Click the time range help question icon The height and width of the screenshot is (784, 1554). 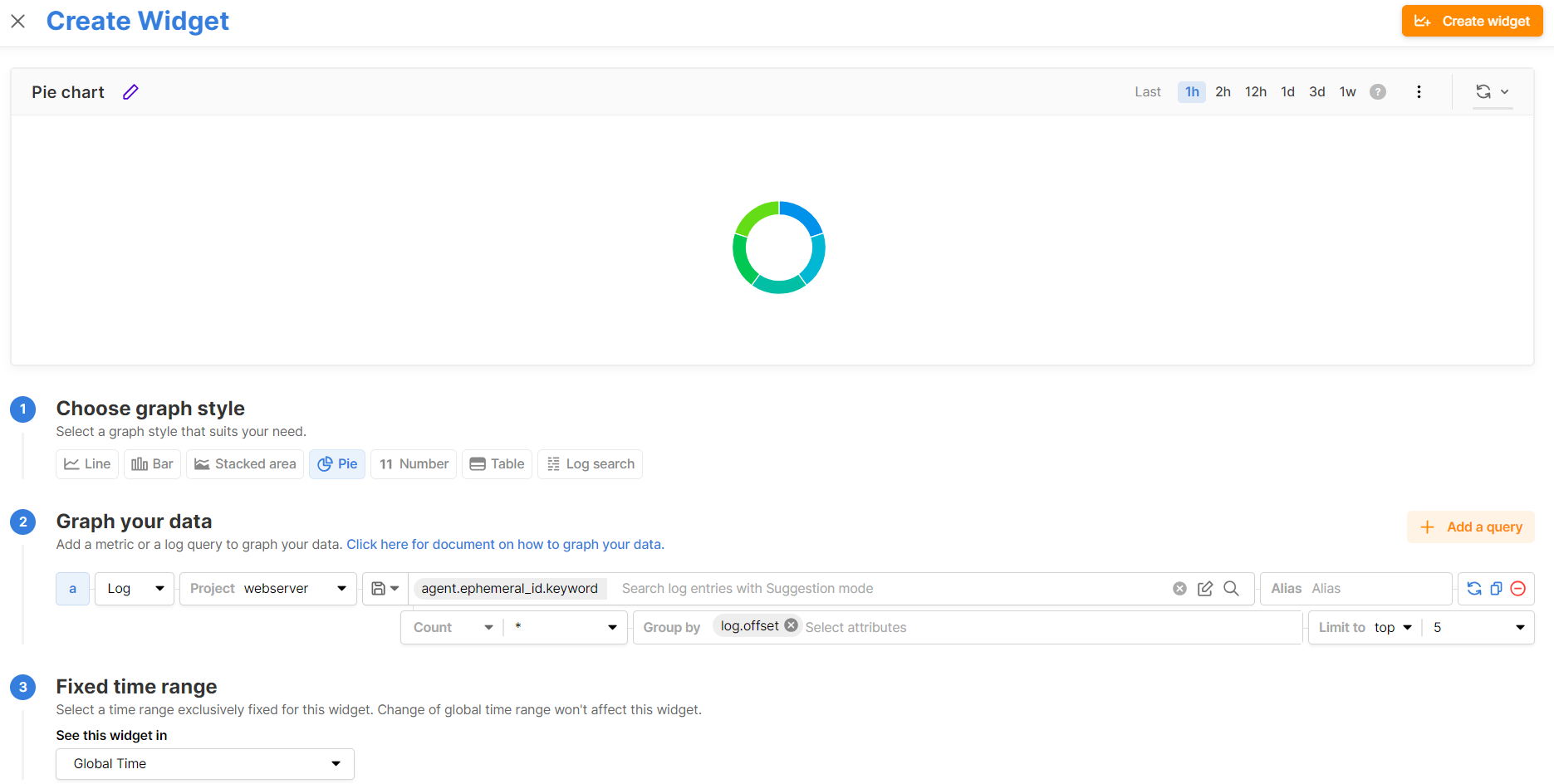point(1378,92)
